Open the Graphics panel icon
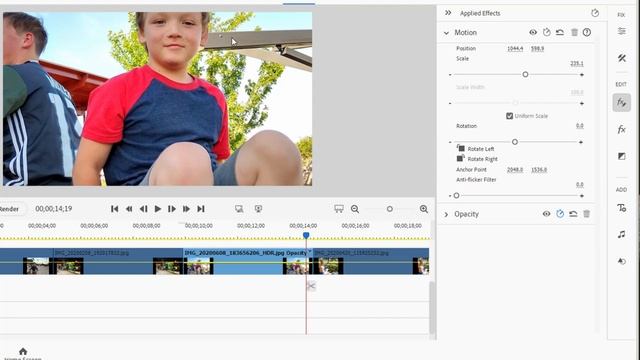 [x=622, y=261]
